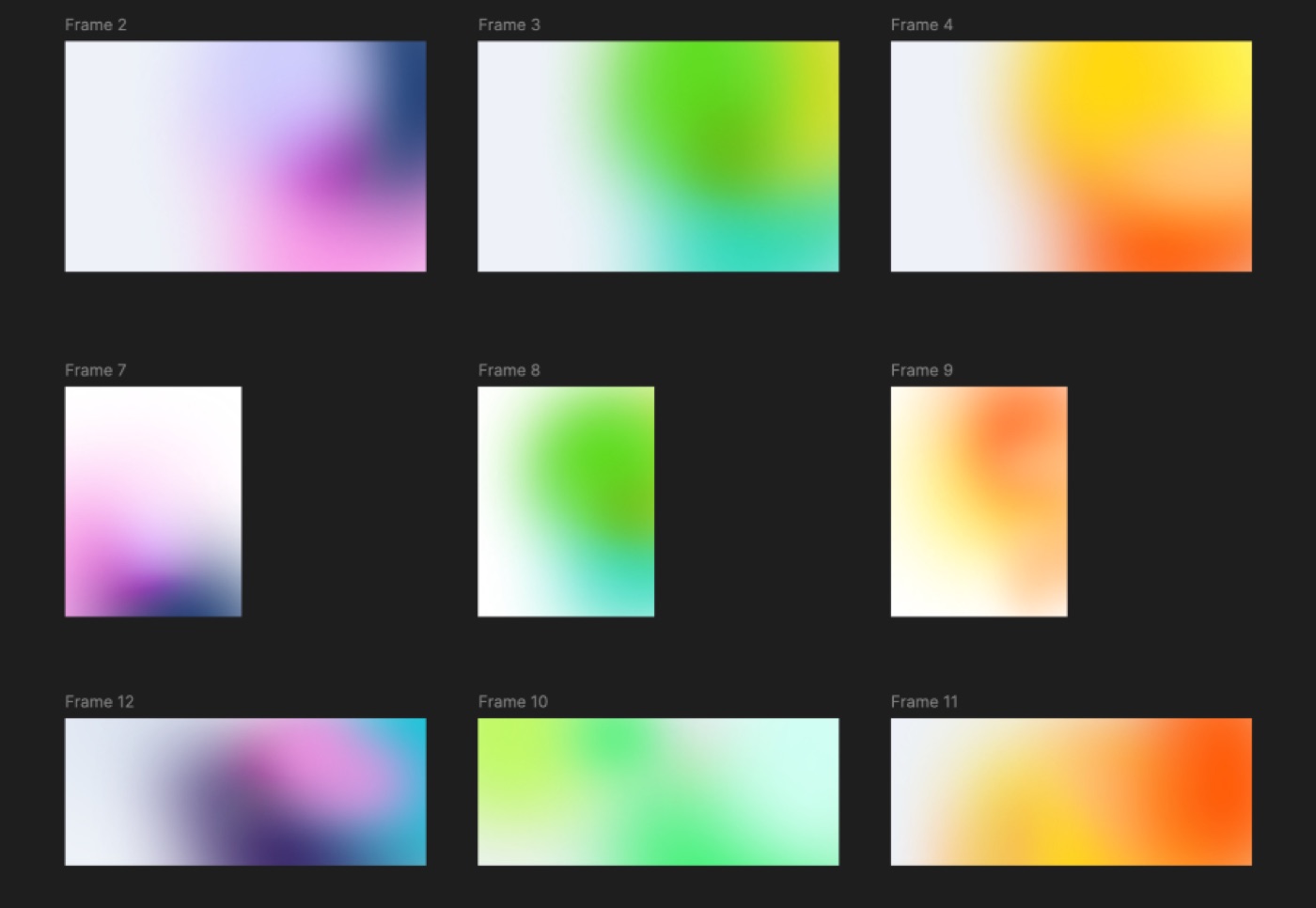Image resolution: width=1316 pixels, height=908 pixels.
Task: Click the "Frame 8" label
Action: tap(509, 370)
